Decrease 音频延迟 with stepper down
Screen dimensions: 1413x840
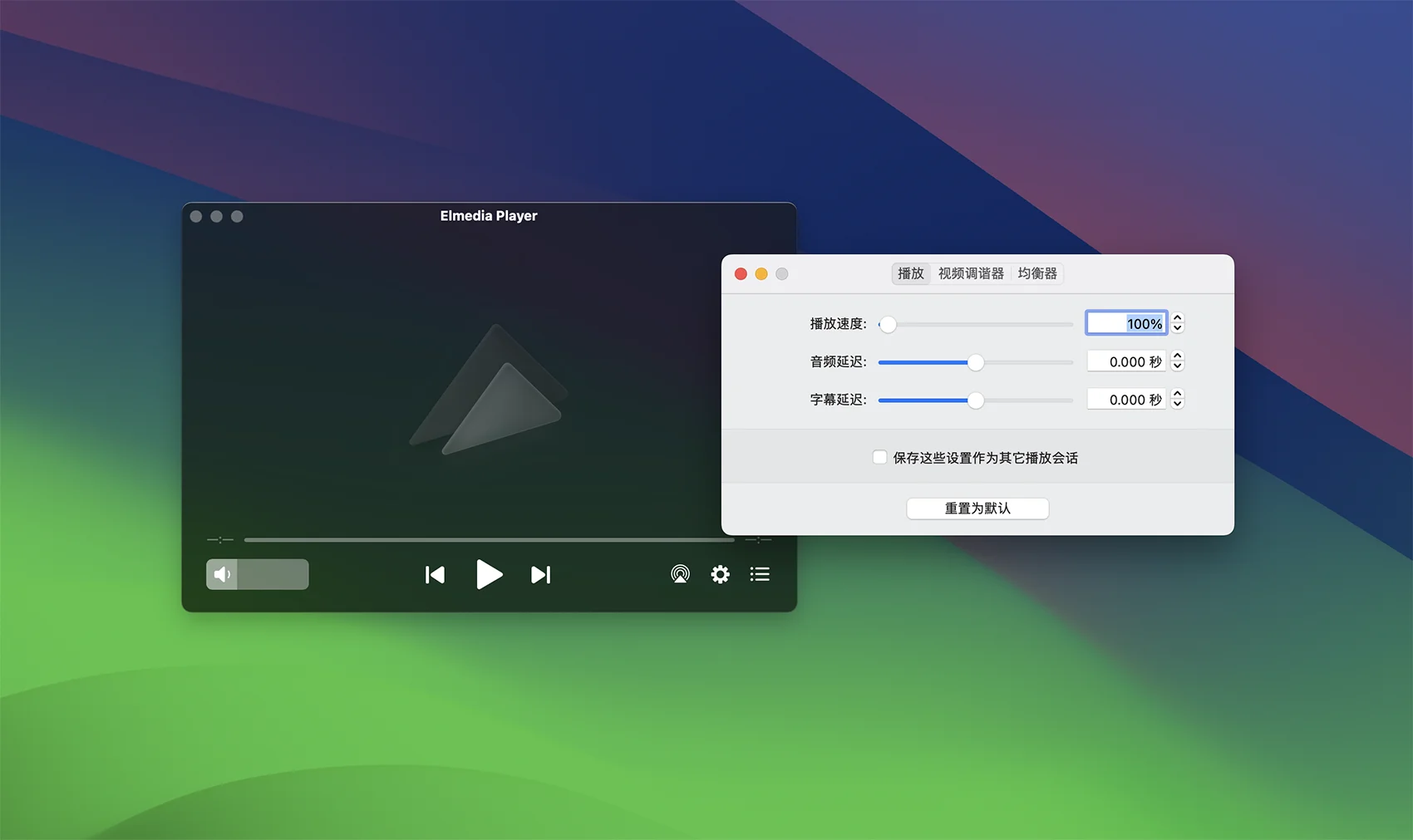point(1177,366)
